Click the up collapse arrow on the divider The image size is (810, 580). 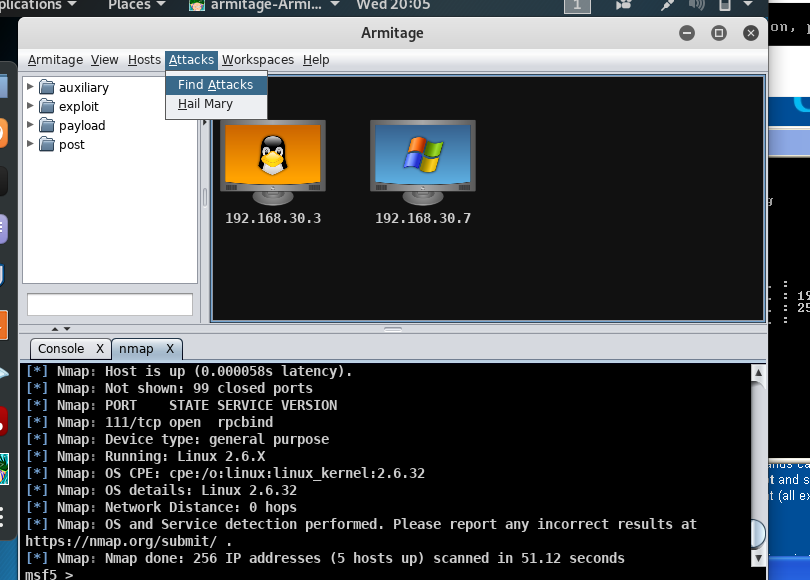coord(55,328)
